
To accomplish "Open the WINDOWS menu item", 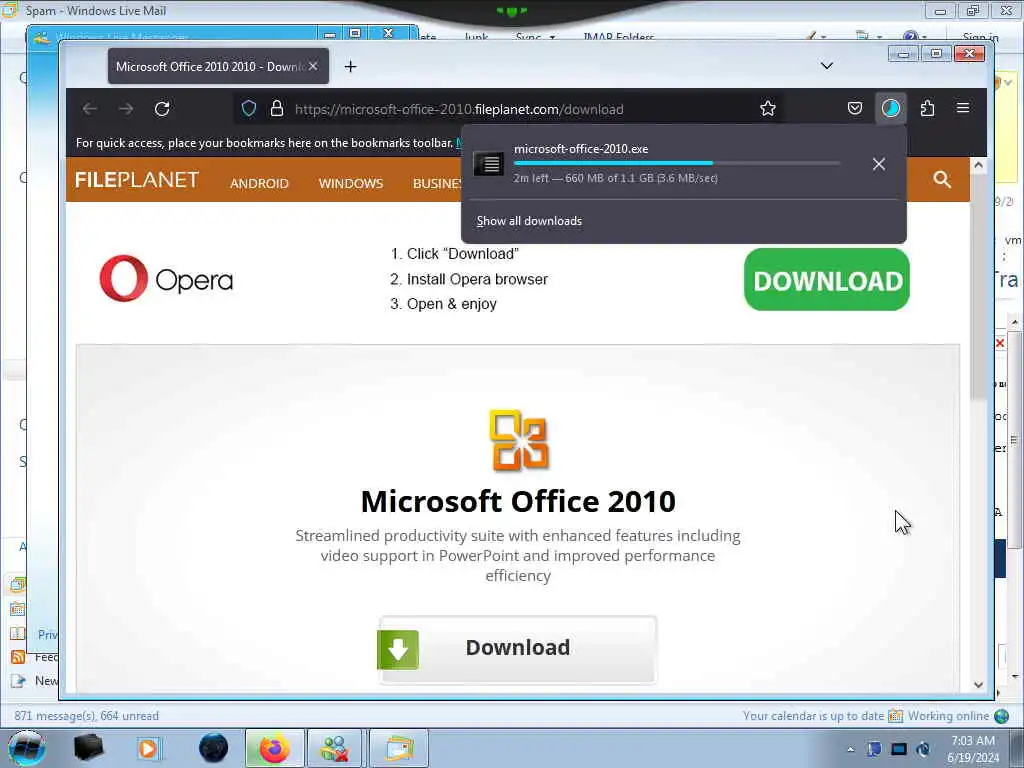I will (351, 184).
